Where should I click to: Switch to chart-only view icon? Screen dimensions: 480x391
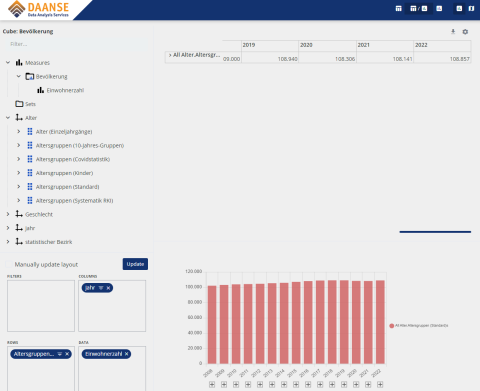(439, 9)
